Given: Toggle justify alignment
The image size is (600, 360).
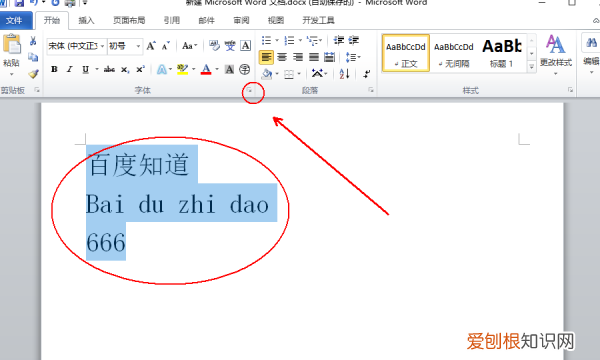Looking at the screenshot, I should (314, 57).
